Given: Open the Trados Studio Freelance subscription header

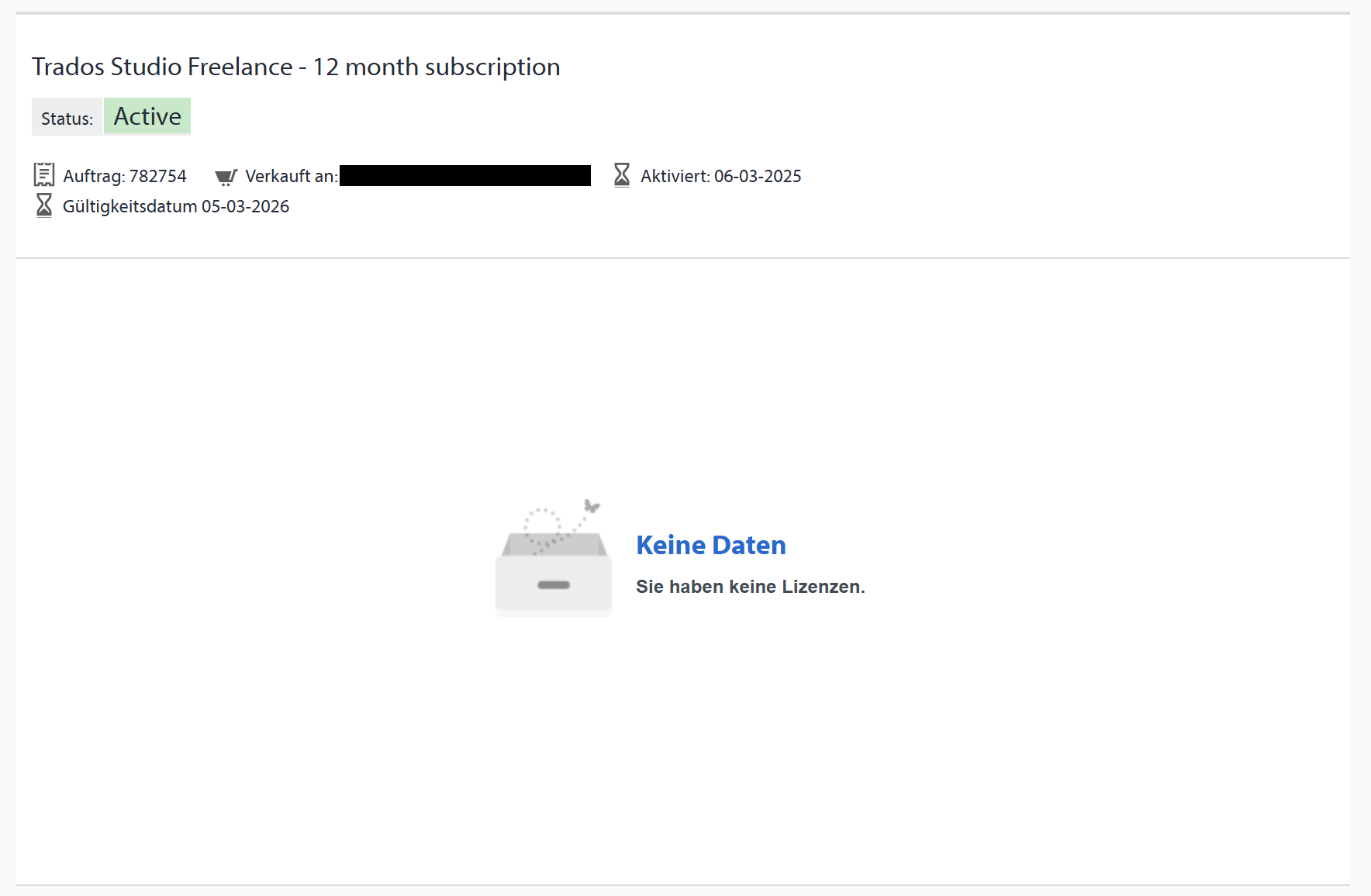Looking at the screenshot, I should coord(295,67).
